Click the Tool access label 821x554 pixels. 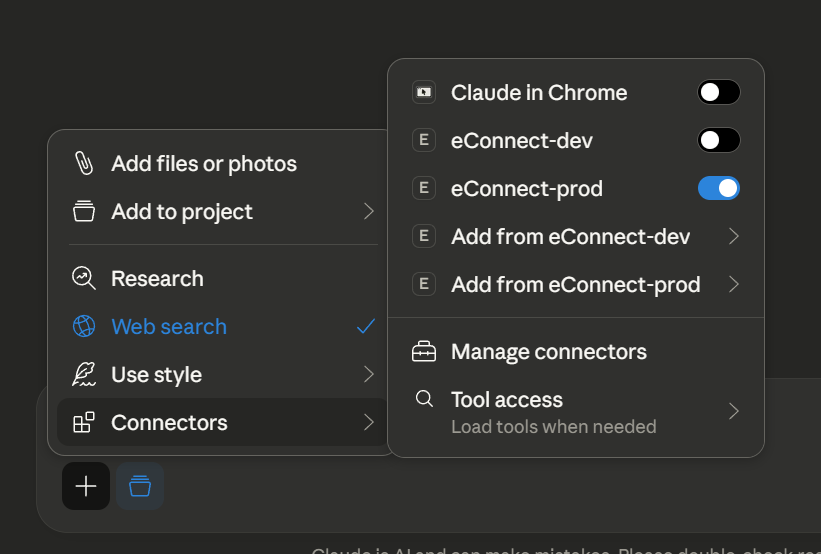507,400
